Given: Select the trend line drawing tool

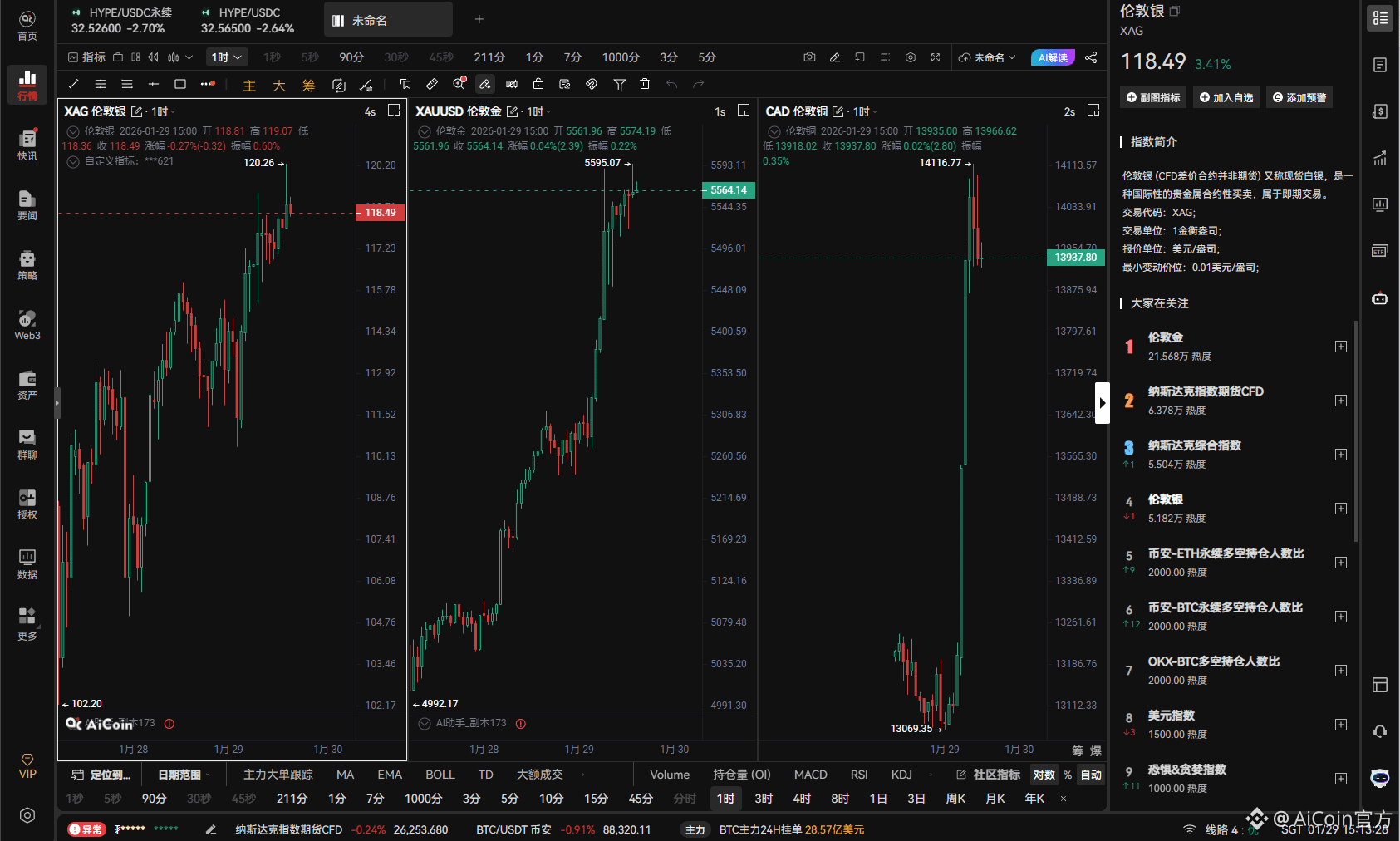Looking at the screenshot, I should [x=74, y=84].
